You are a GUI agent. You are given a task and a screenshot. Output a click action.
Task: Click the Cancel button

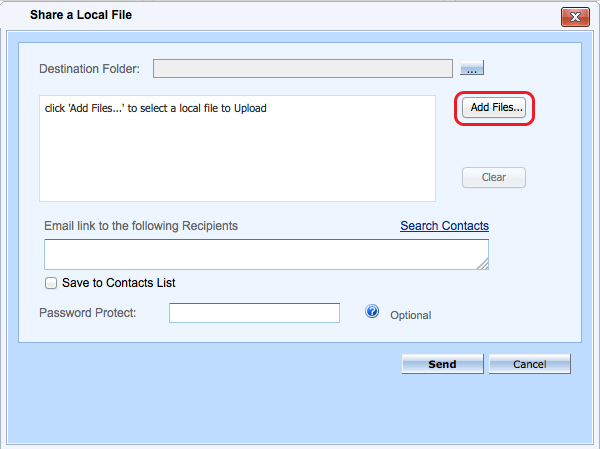(530, 364)
